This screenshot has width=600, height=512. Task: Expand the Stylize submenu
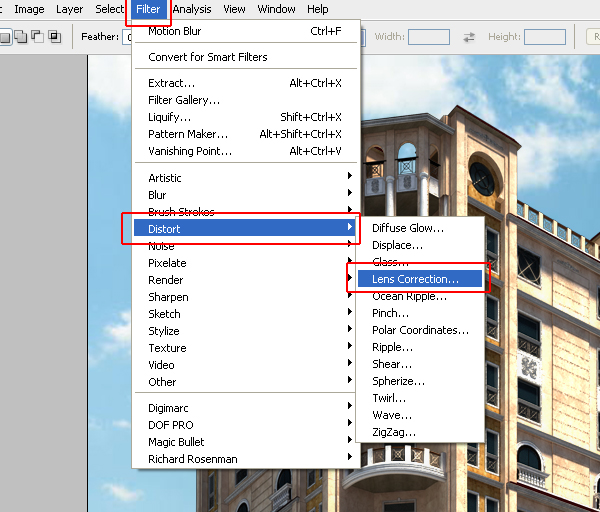click(245, 331)
